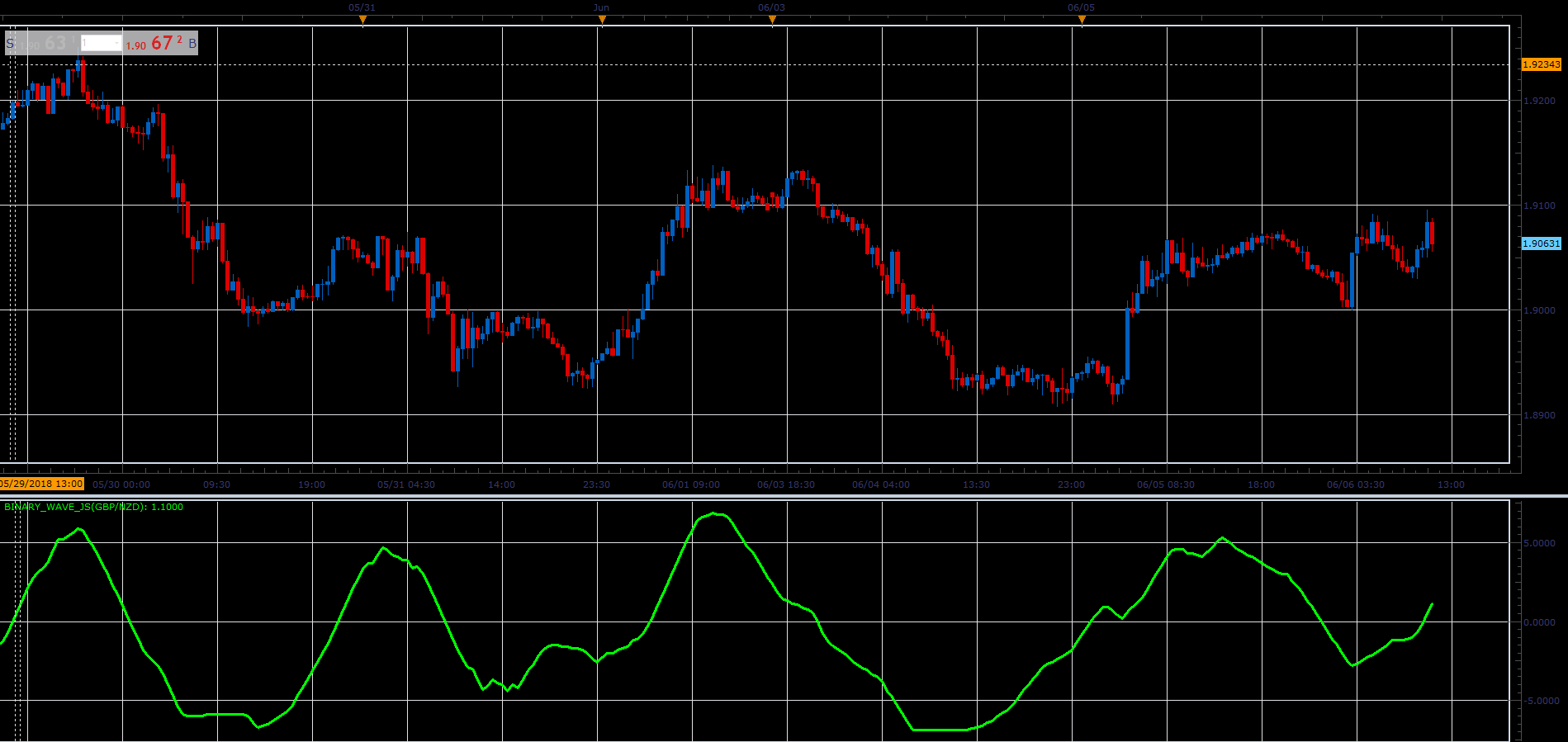Click the red 1.90 67 ask price
The image size is (1568, 742).
click(x=154, y=43)
